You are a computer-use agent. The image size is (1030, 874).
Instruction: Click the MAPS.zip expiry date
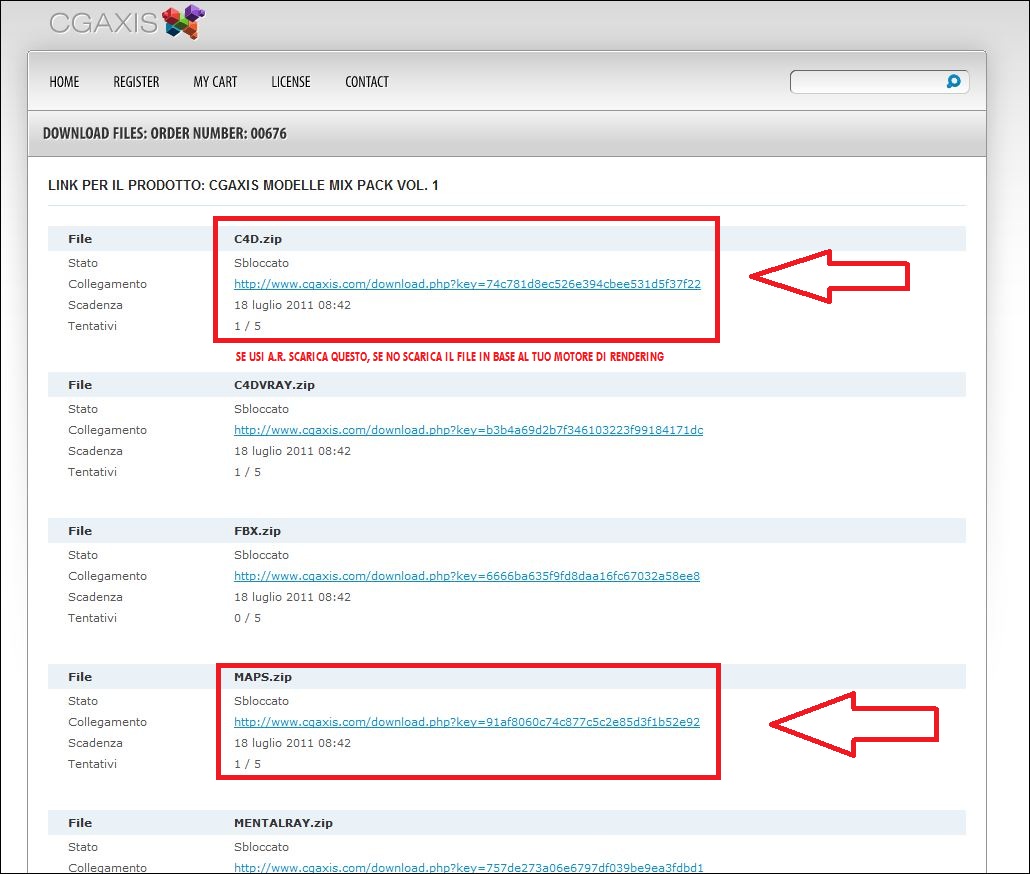point(292,743)
